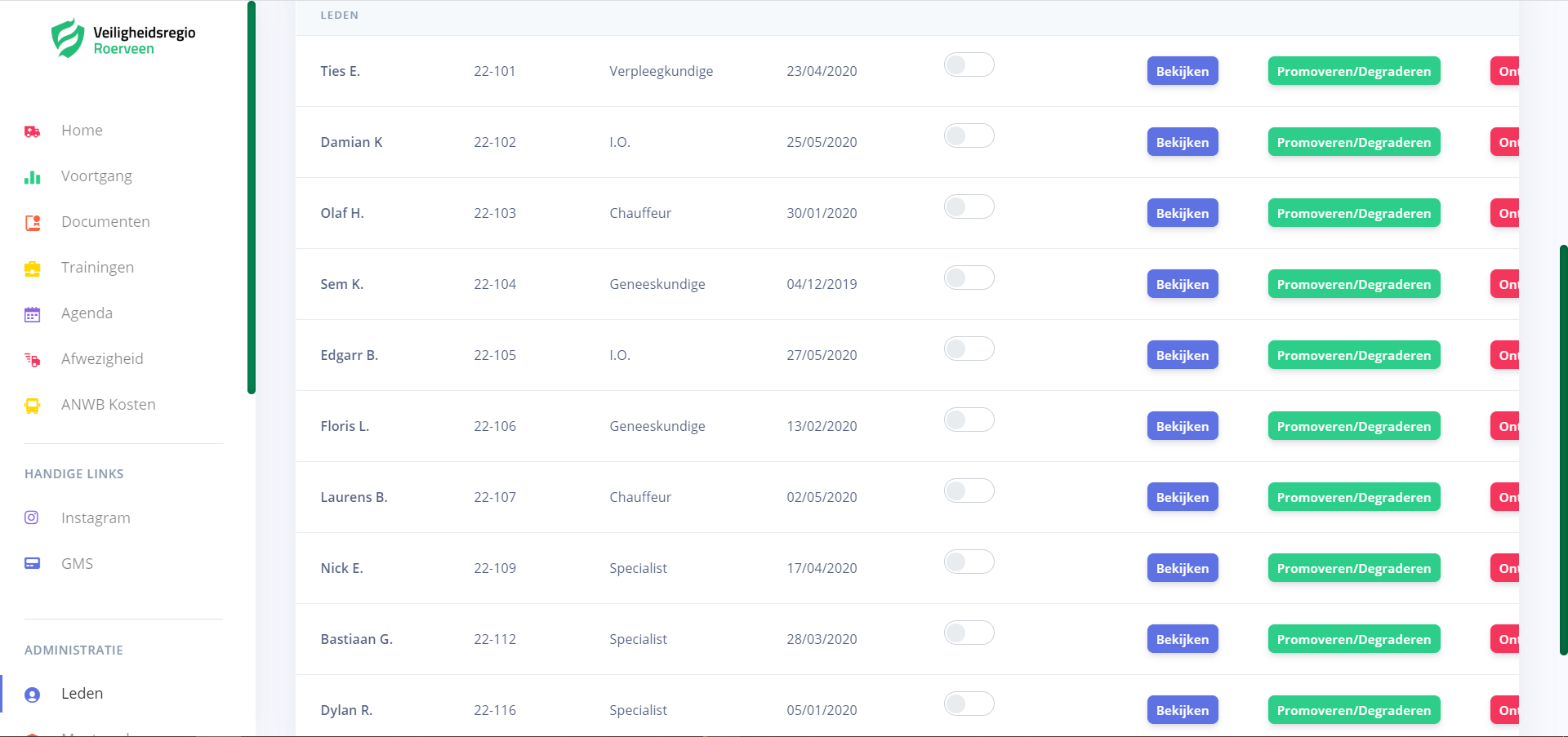Click the Documenten icon in sidebar
Screen dimensions: 1568x737
coord(33,223)
